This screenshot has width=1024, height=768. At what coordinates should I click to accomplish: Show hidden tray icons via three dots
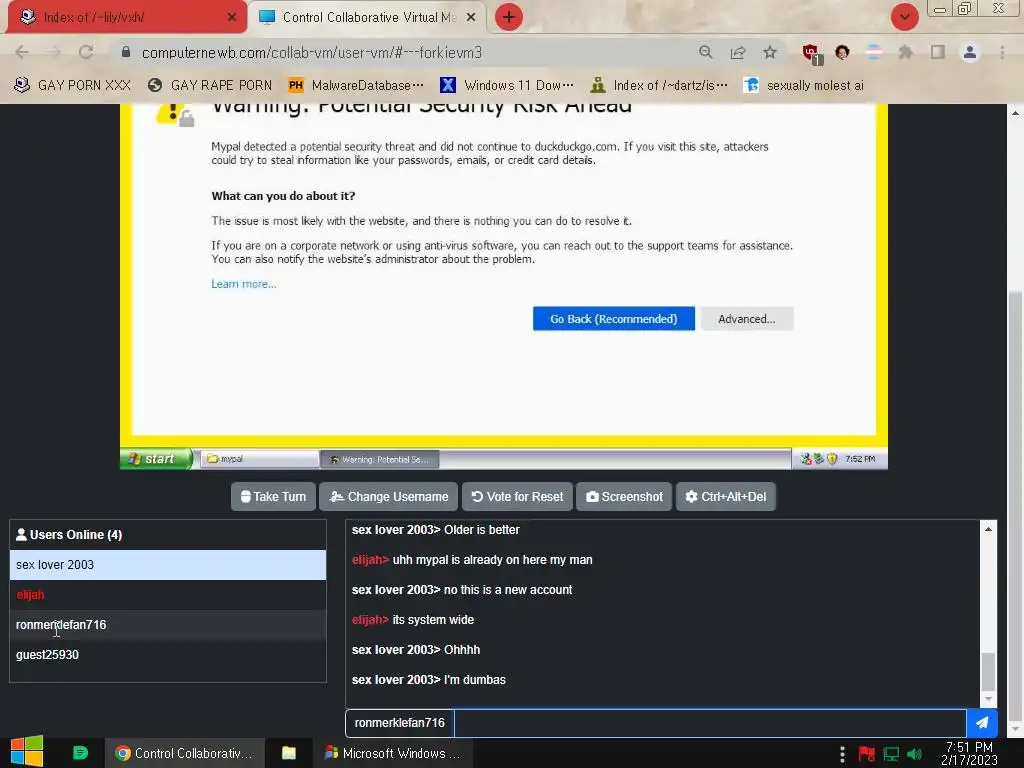842,754
